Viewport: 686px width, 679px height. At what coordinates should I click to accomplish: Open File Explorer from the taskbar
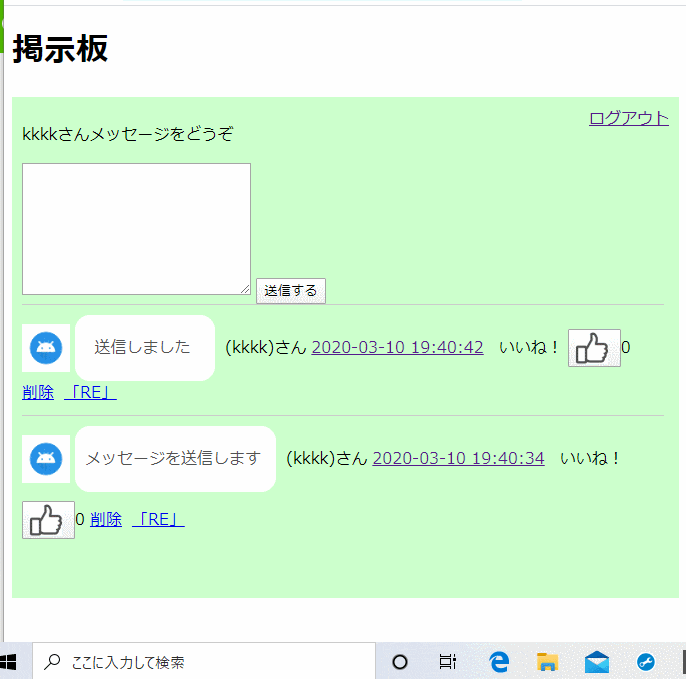(x=547, y=662)
